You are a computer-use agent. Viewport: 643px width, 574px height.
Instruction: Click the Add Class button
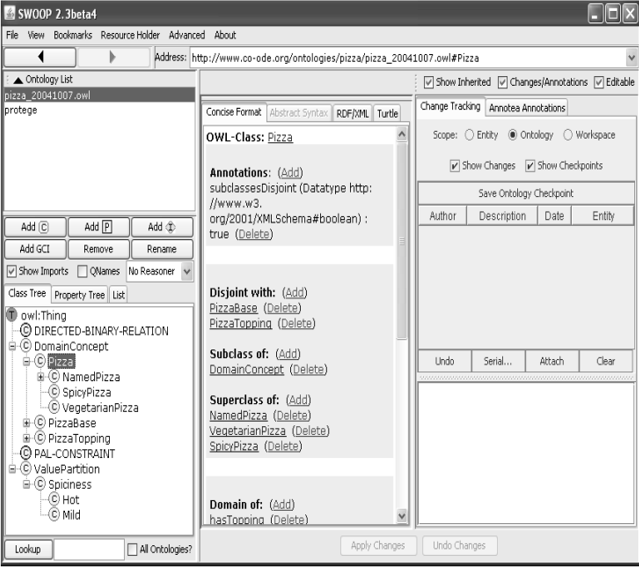[x=34, y=228]
